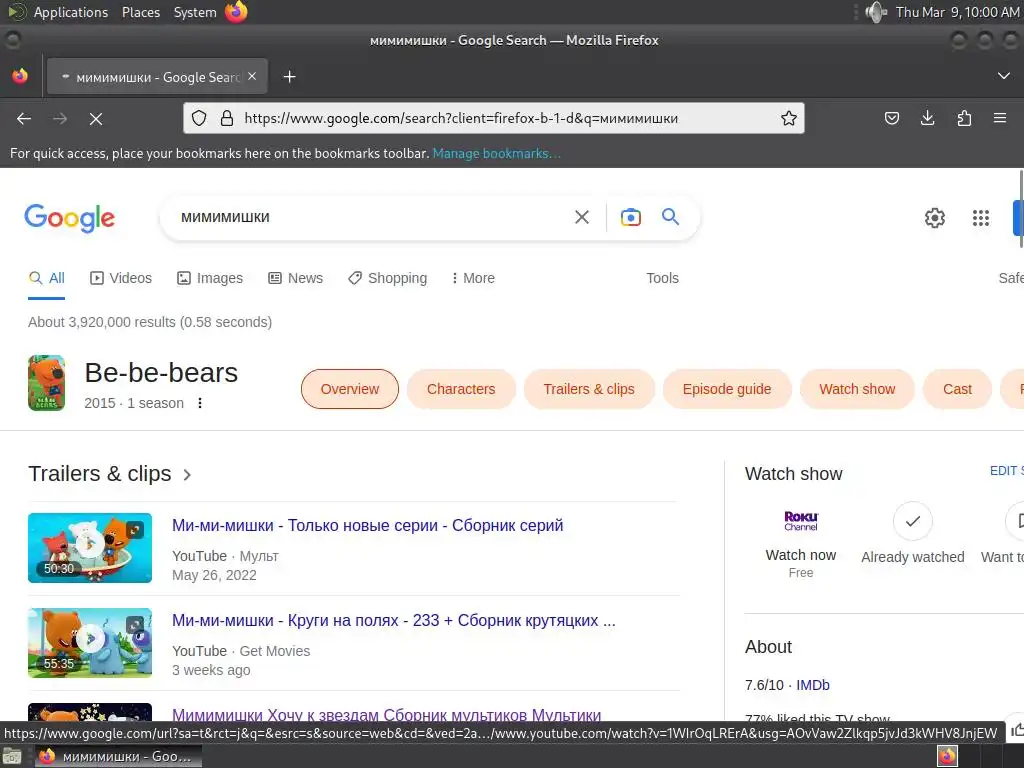Screen dimensions: 1024x768
Task: Open Ми-ми-мишки Только новые серии link
Action: point(368,526)
